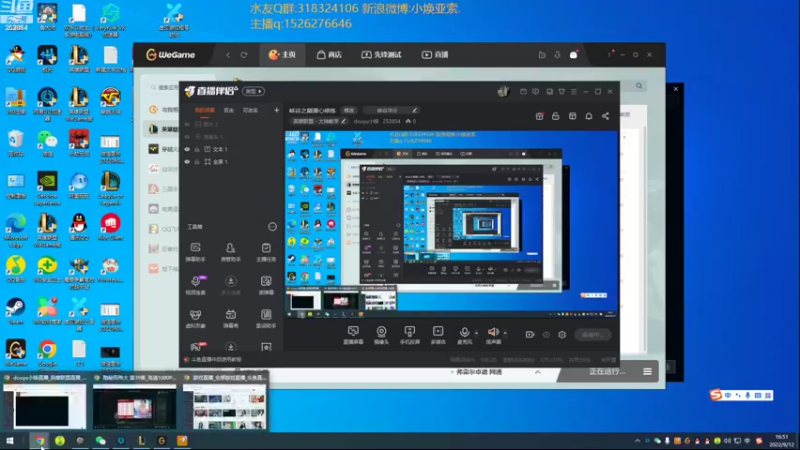Click the record video icon
Image resolution: width=800 pixels, height=450 pixels.
[x=530, y=335]
